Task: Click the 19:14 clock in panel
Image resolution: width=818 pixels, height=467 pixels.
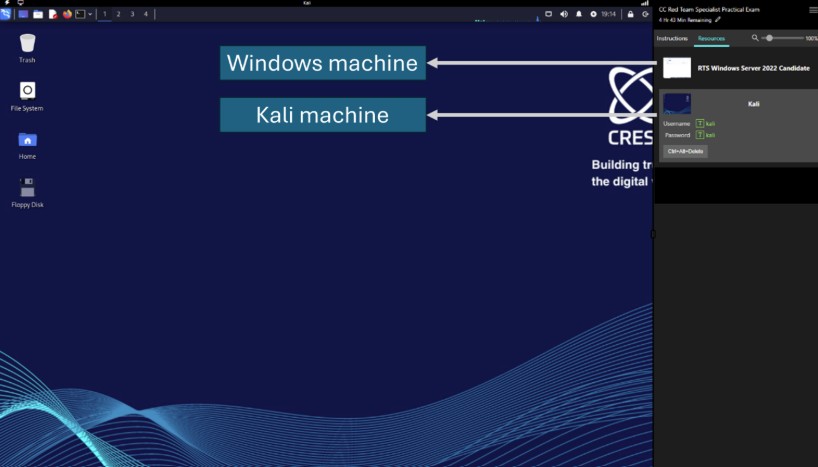Action: pyautogui.click(x=608, y=14)
